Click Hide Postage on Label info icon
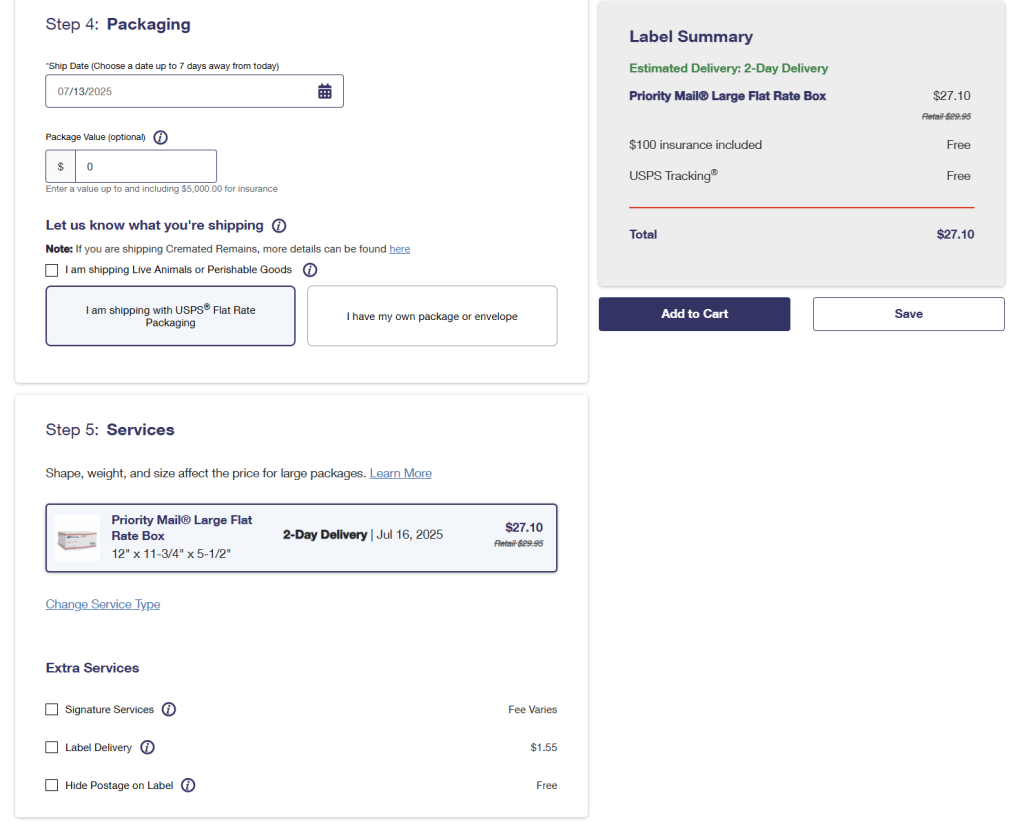Viewport: 1024px width, 838px height. tap(188, 786)
